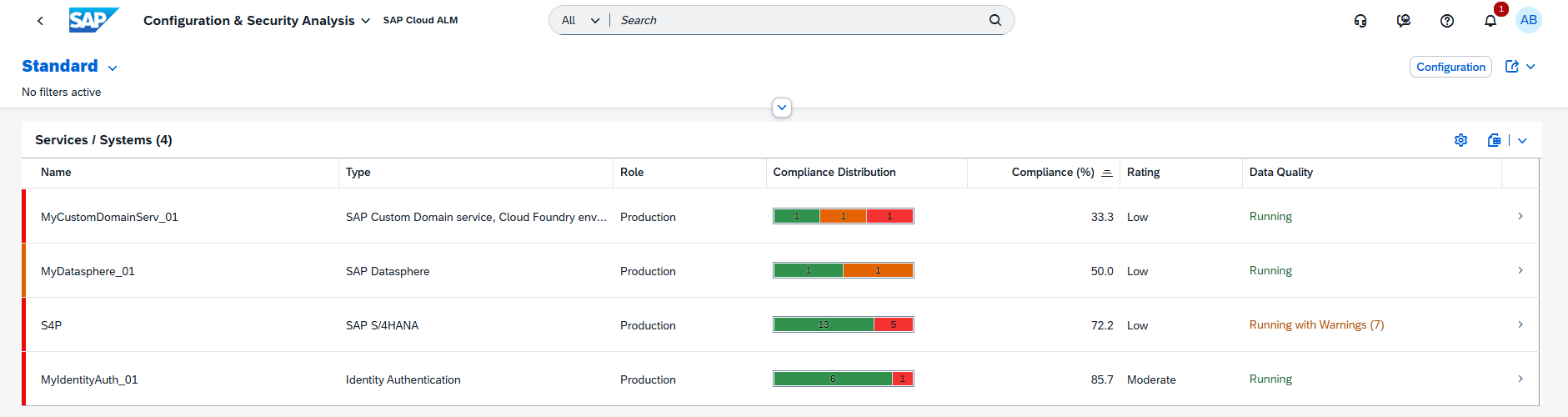Image resolution: width=1568 pixels, height=417 pixels.
Task: Click the SAP logo
Action: click(x=93, y=20)
